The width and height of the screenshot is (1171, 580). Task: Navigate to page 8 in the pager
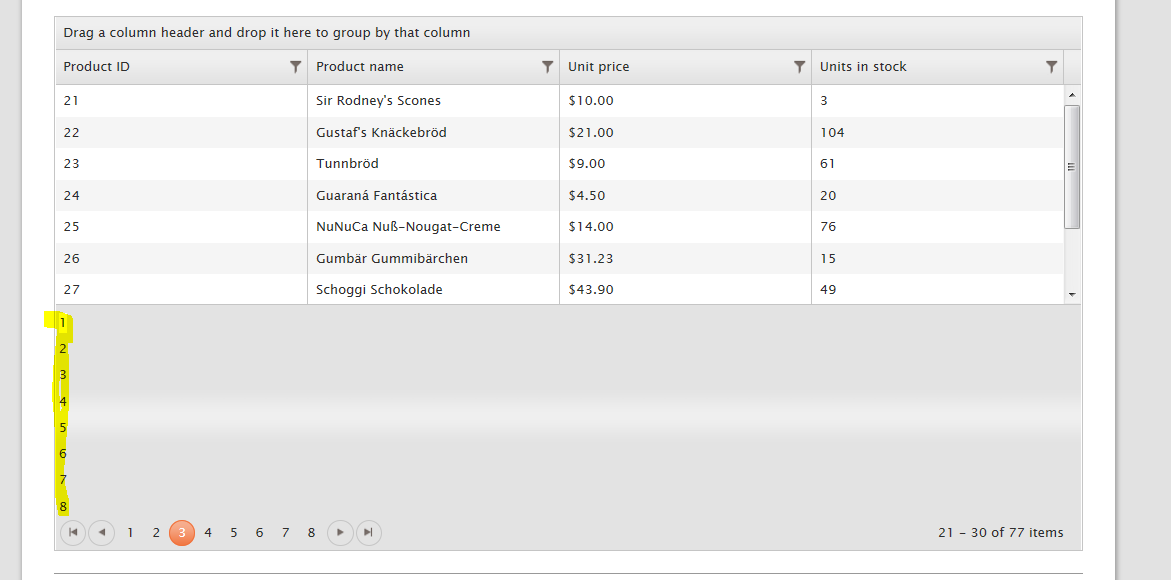tap(312, 533)
